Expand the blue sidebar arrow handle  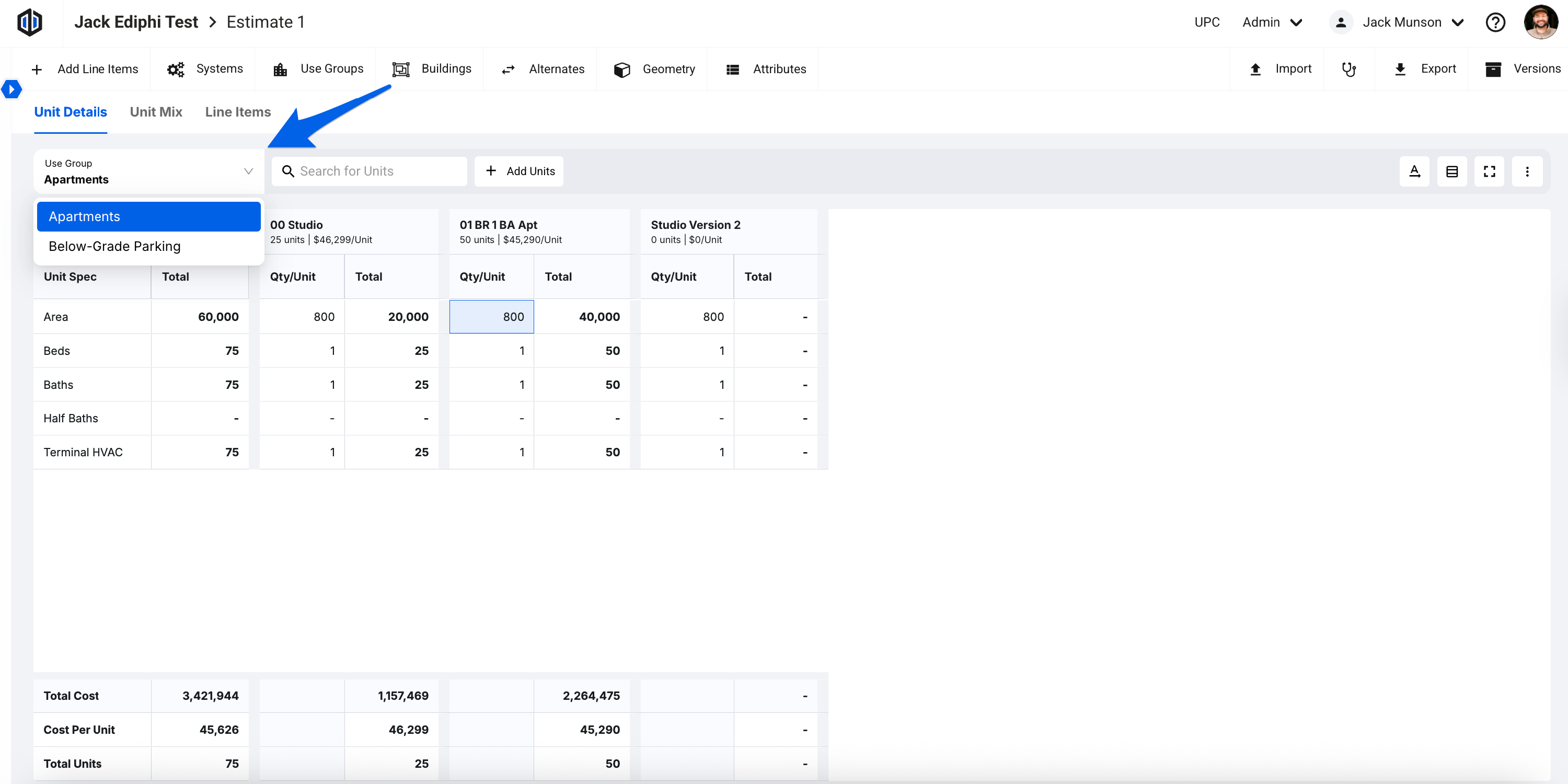(x=11, y=89)
